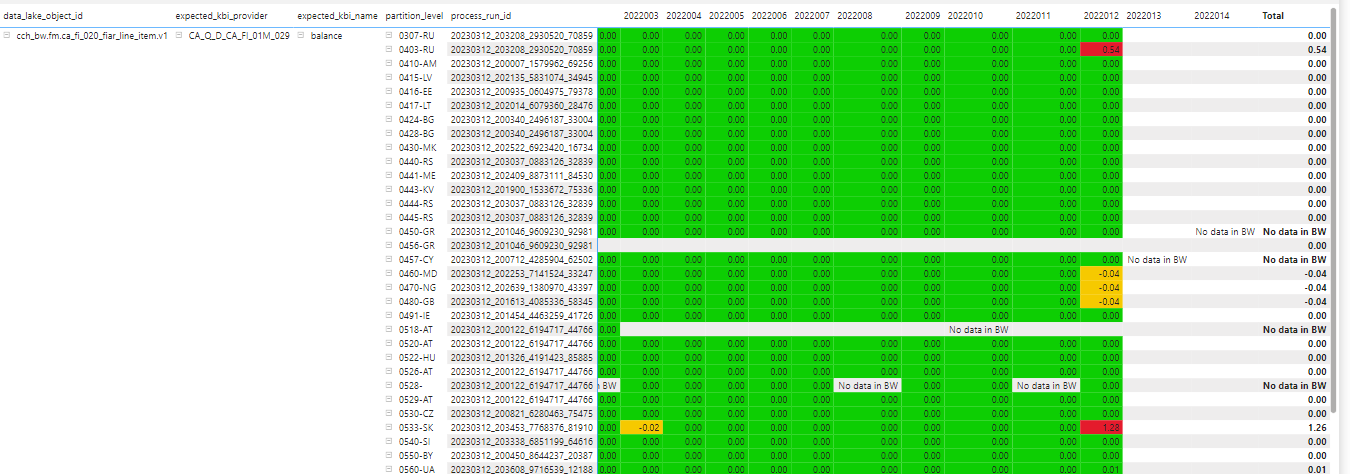Select run id 20230312_200450_8644237_20387
The image size is (1350, 474).
(x=522, y=455)
